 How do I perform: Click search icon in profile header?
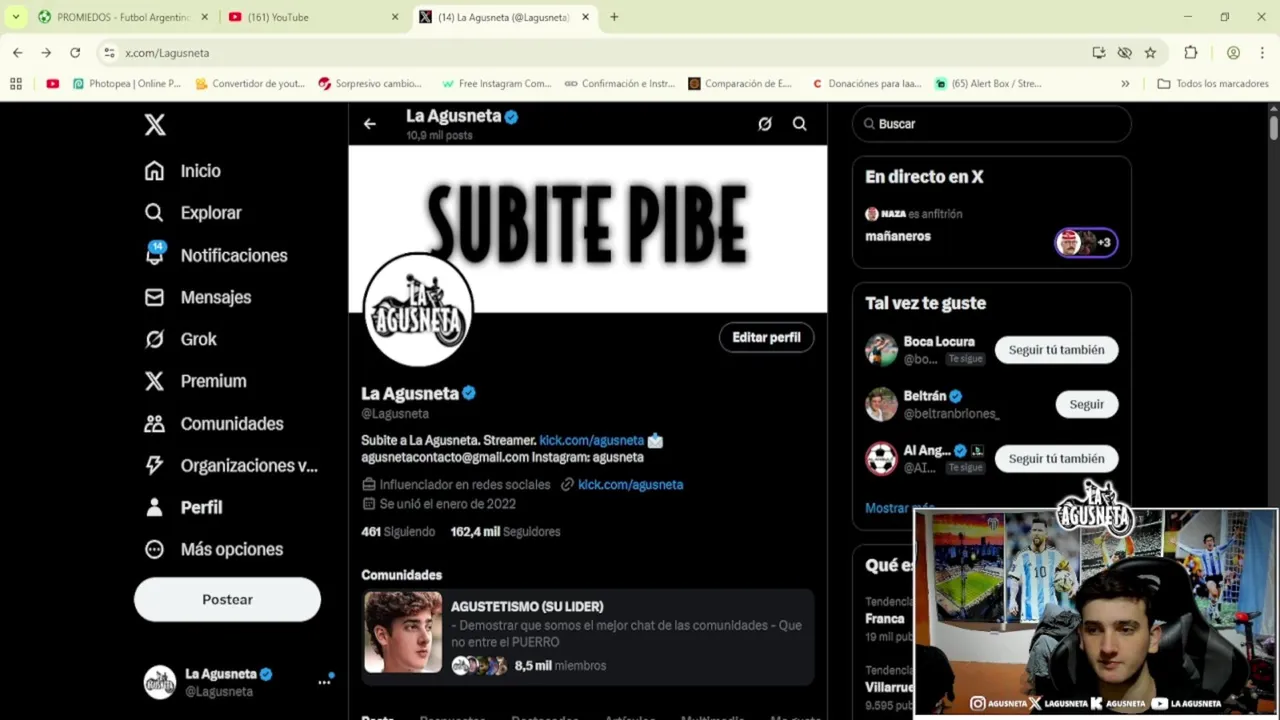(800, 124)
